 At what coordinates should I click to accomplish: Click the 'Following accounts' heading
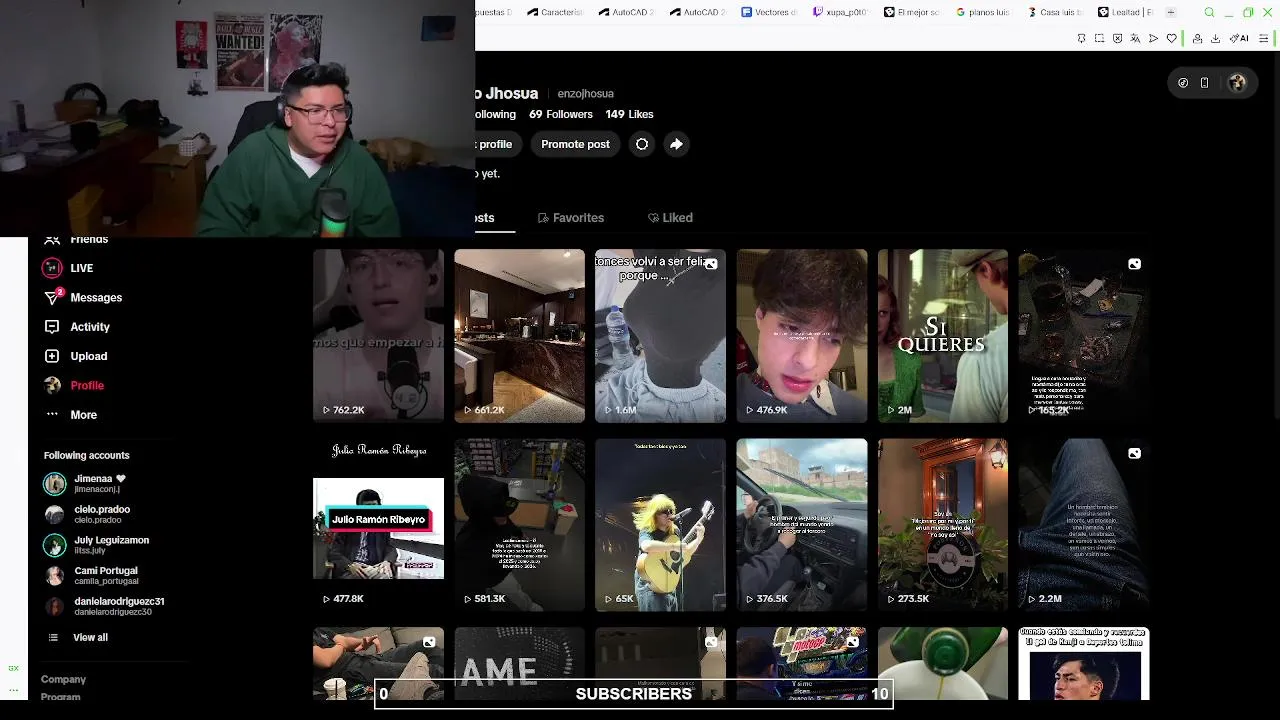pos(86,455)
